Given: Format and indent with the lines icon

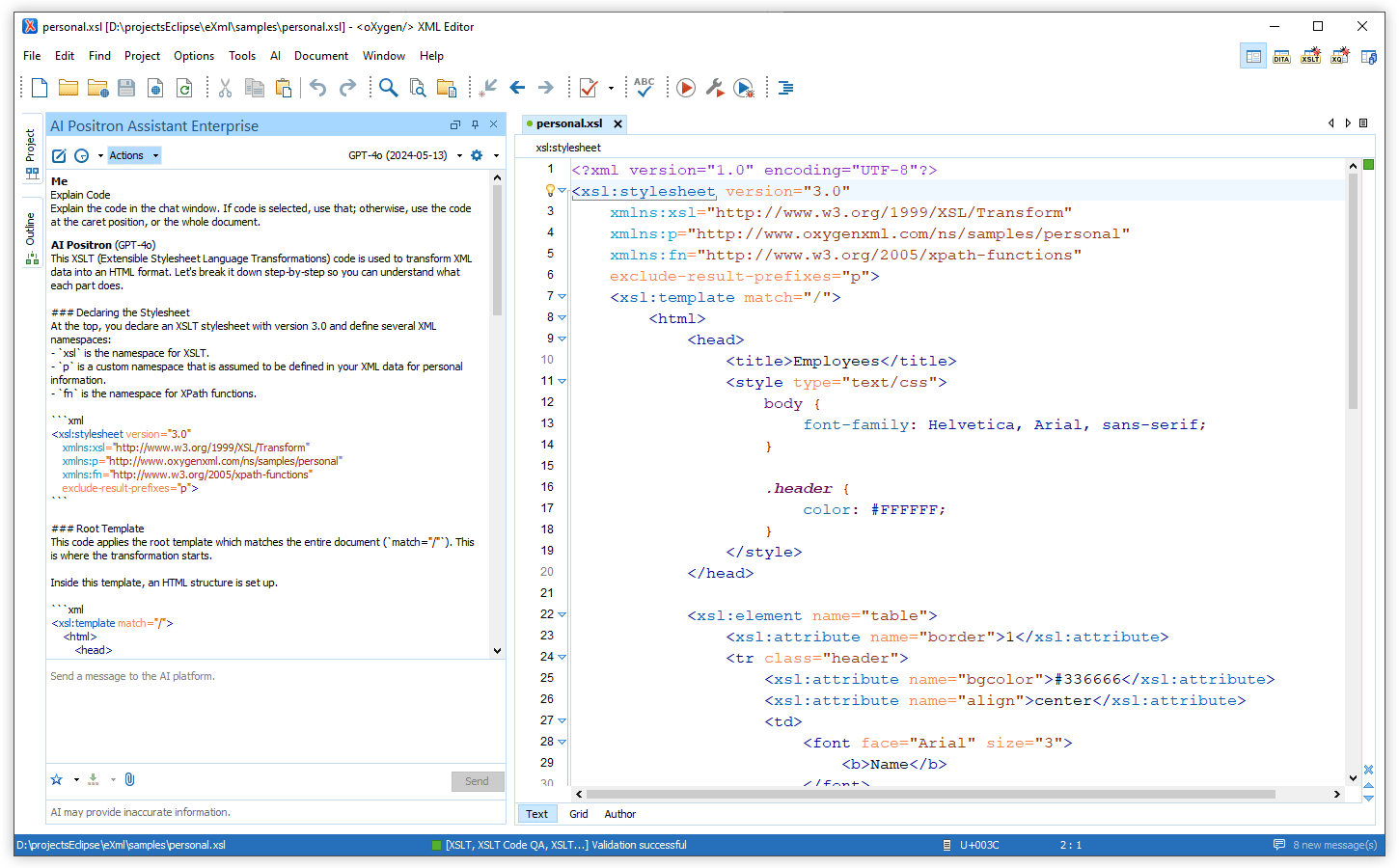Looking at the screenshot, I should (x=786, y=88).
